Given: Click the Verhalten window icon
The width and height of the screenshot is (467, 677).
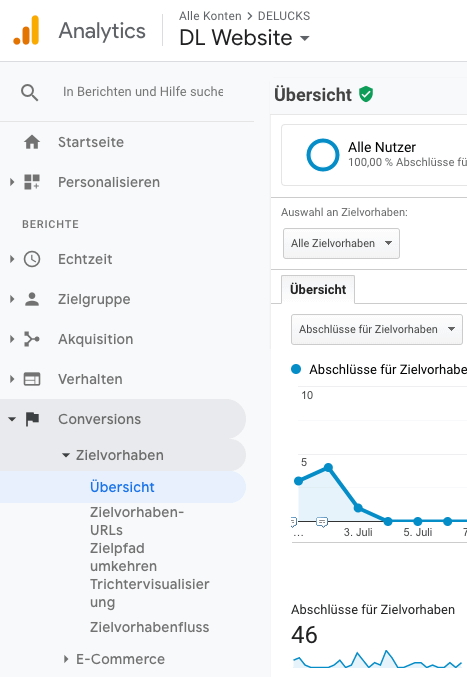Looking at the screenshot, I should [32, 379].
